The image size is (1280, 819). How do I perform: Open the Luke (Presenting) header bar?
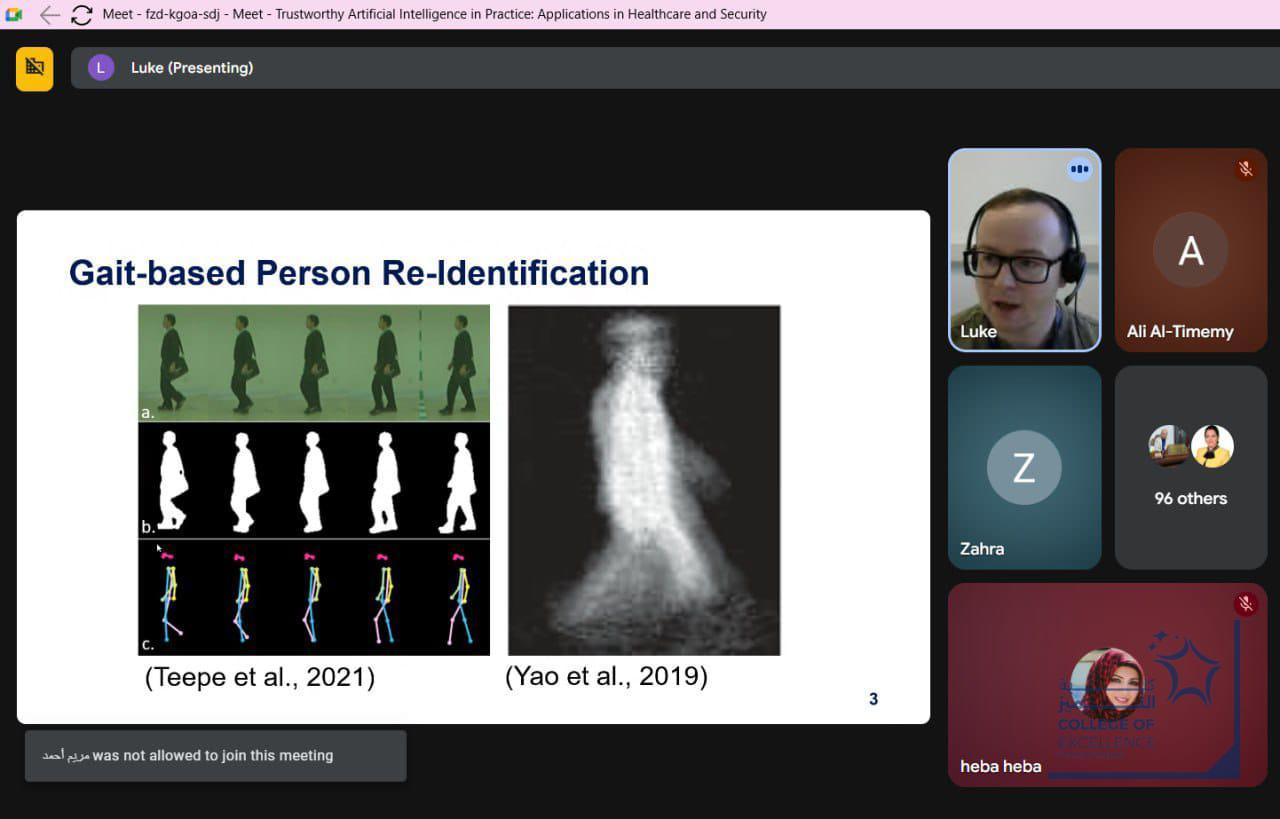600,68
